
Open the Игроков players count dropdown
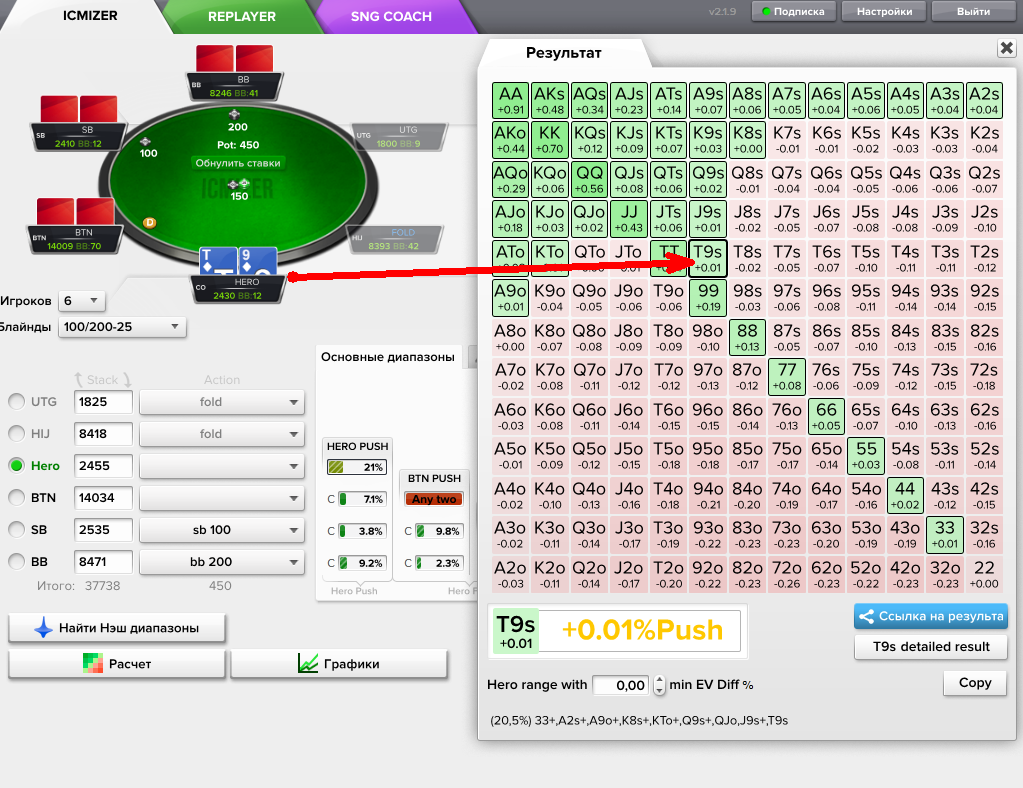pos(82,301)
